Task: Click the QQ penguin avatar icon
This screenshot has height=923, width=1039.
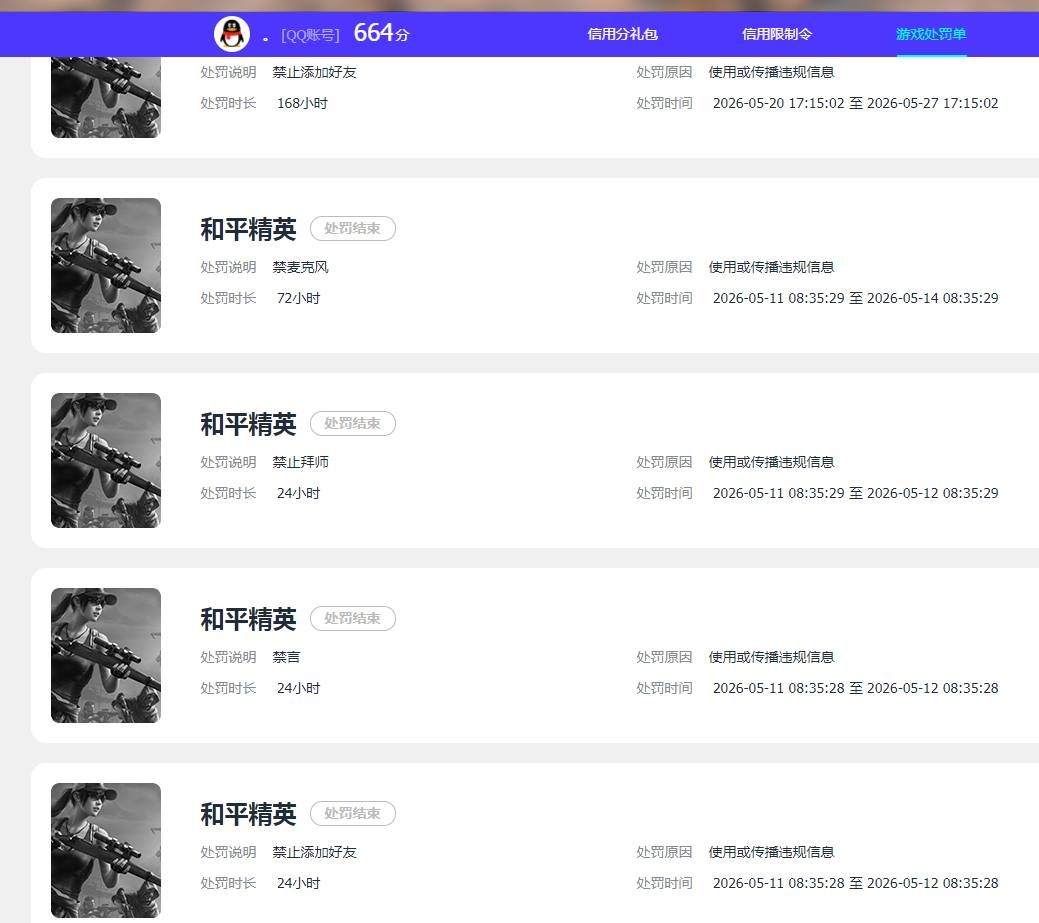Action: [x=232, y=34]
